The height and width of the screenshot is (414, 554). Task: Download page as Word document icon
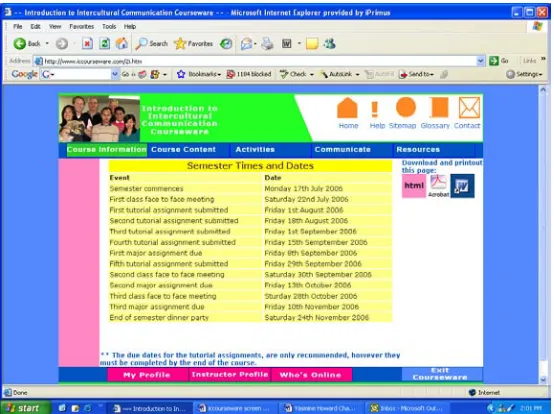coord(462,186)
